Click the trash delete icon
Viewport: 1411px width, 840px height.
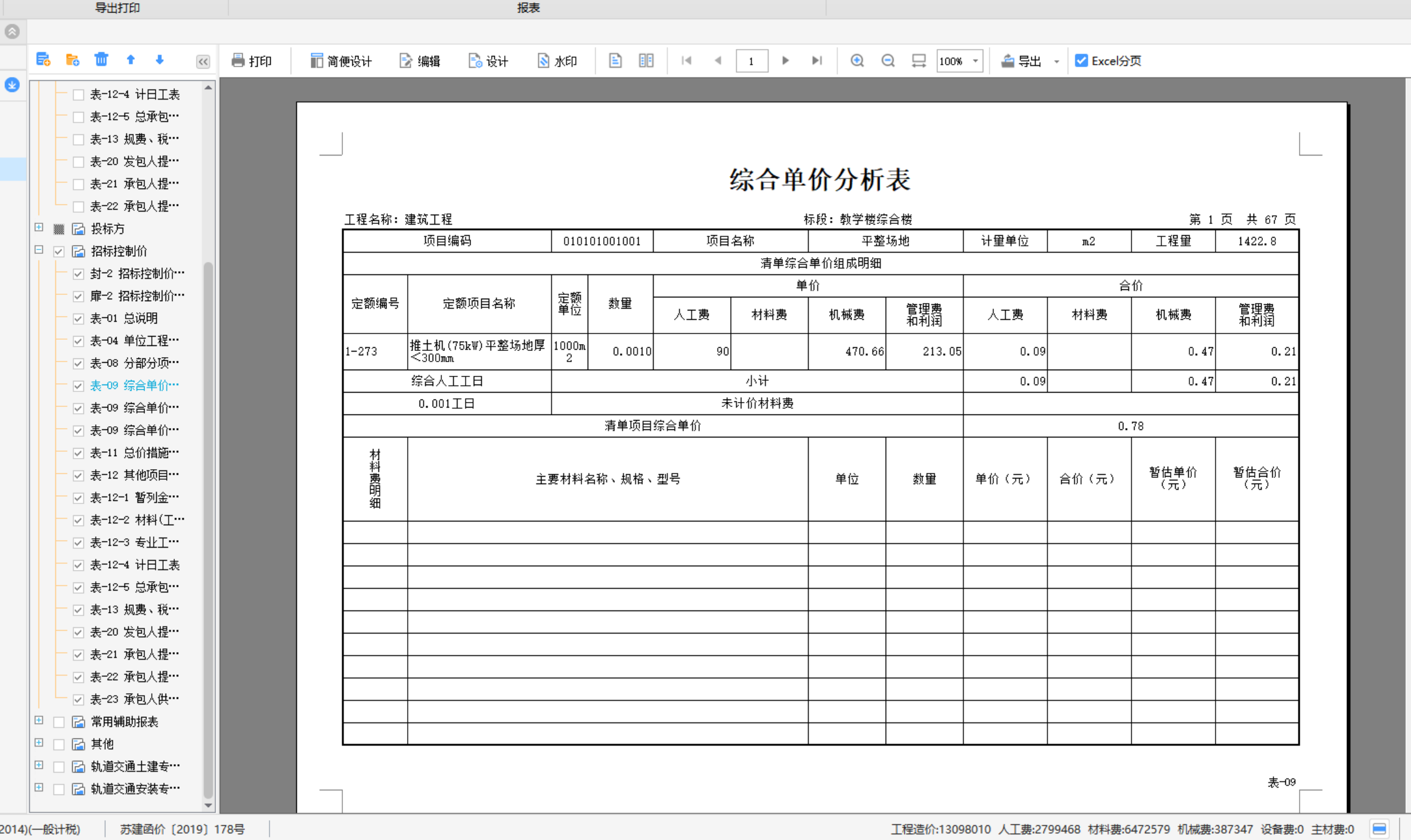point(101,60)
